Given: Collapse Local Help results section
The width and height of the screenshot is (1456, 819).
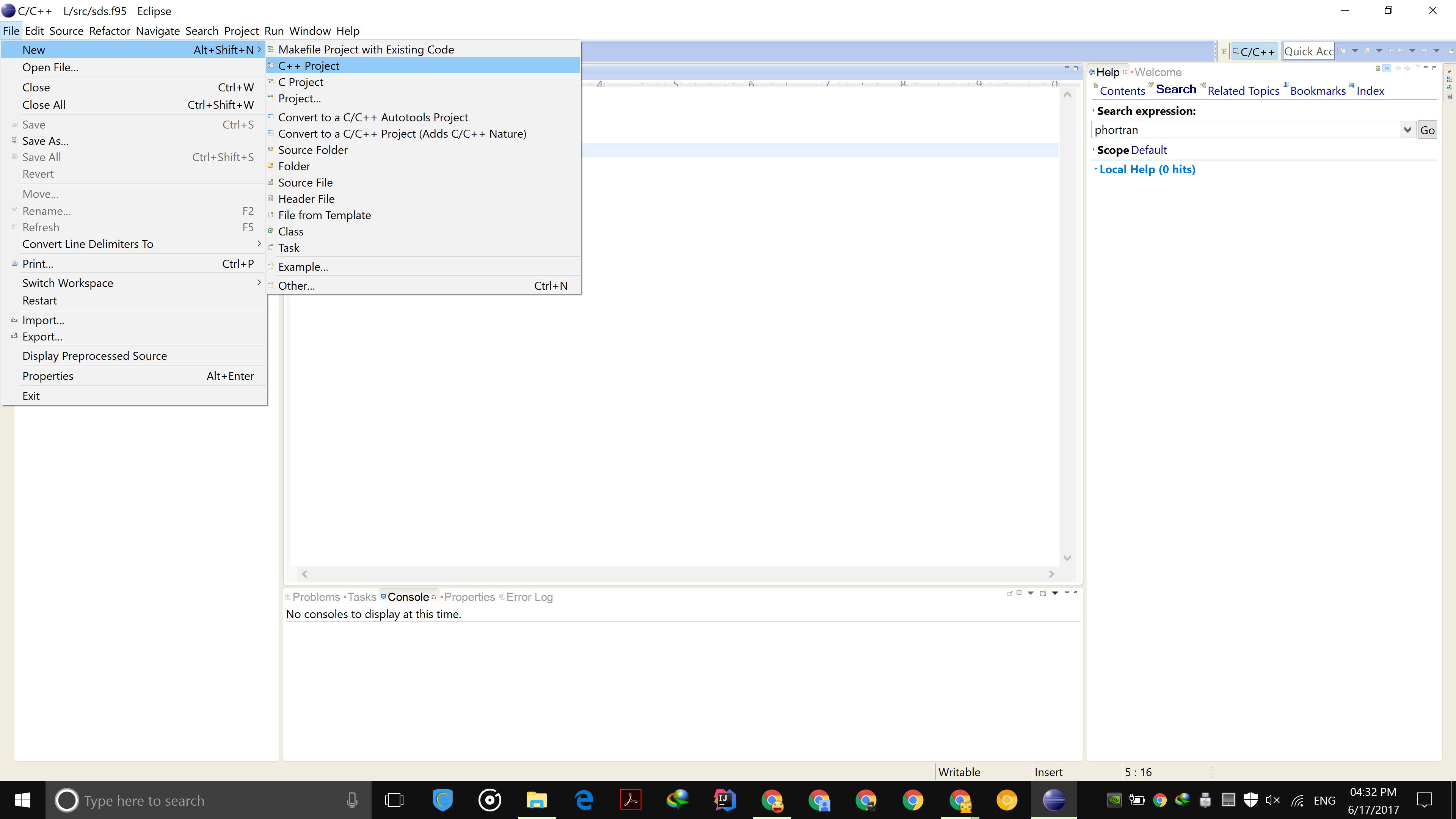Looking at the screenshot, I should click(x=1095, y=169).
